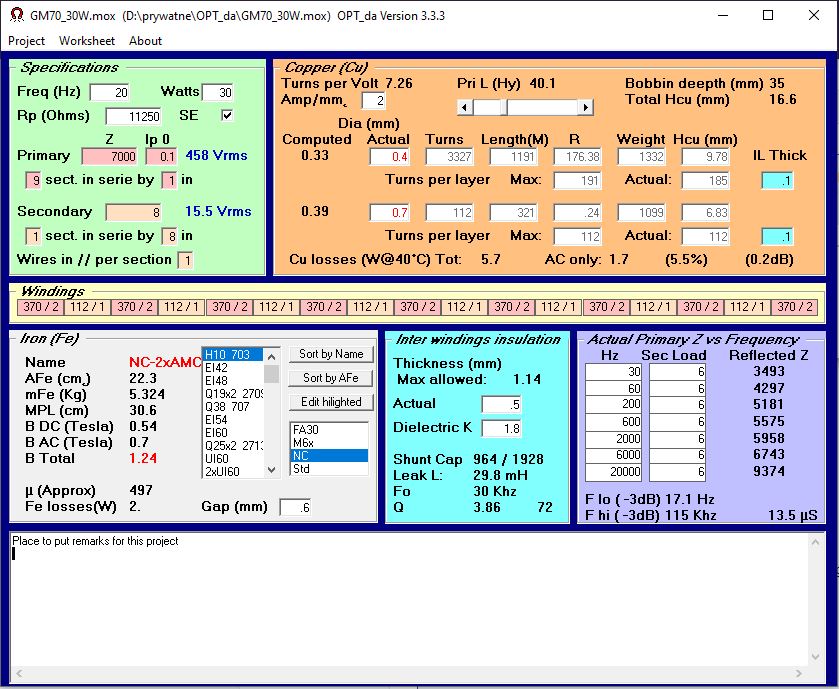Screen dimensions: 839x689
Task: Click the Rp (Ohms) field
Action: (133, 116)
